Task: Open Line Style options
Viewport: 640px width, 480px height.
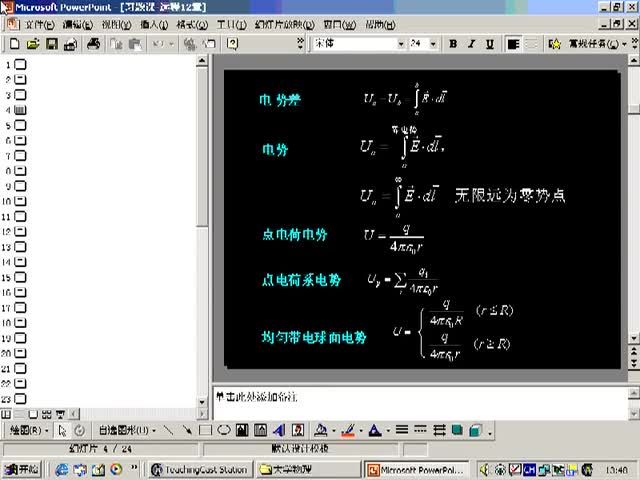Action: (402, 430)
